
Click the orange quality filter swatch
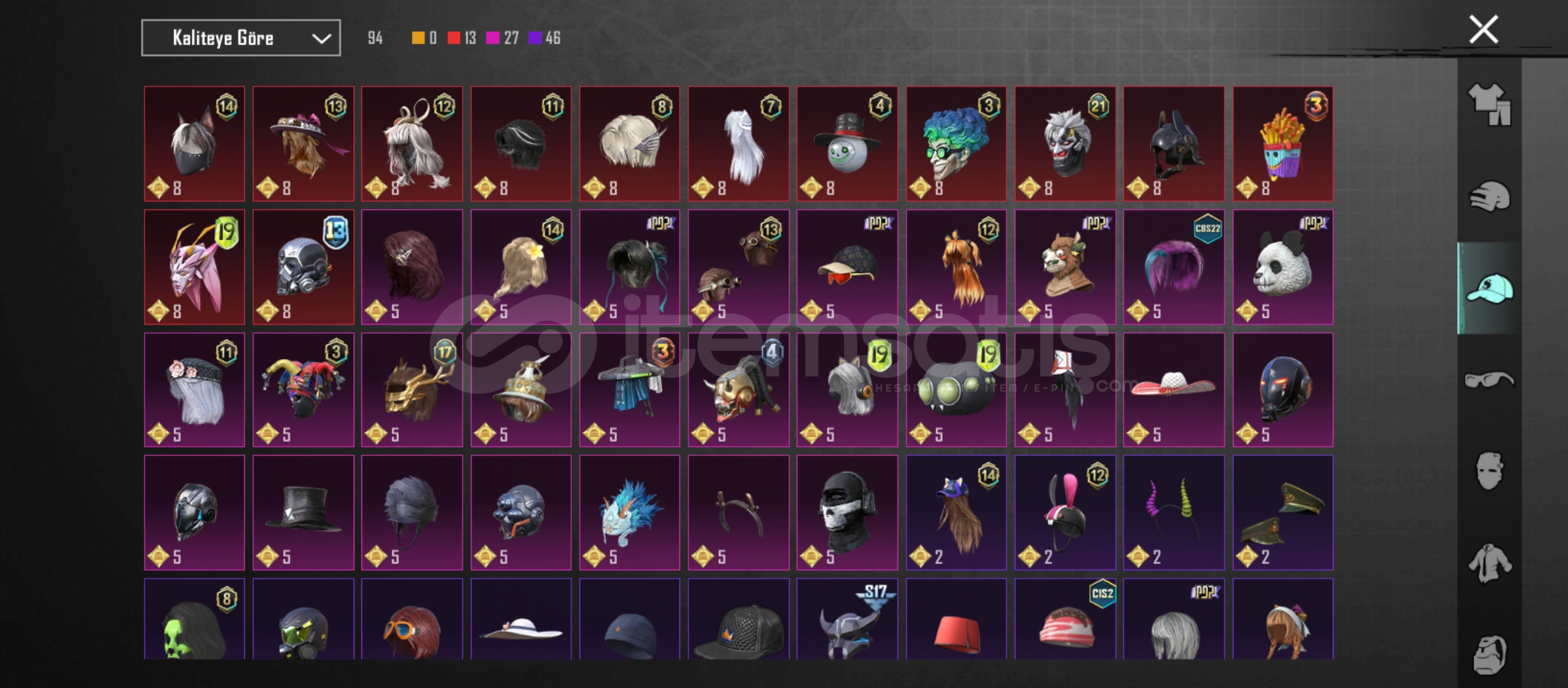pyautogui.click(x=418, y=38)
